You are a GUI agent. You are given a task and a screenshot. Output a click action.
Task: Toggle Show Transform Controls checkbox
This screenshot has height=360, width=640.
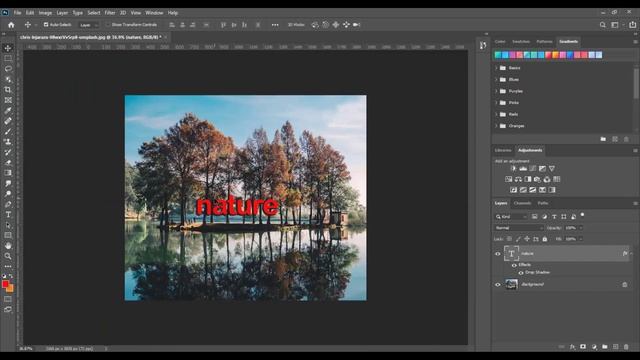[x=108, y=25]
